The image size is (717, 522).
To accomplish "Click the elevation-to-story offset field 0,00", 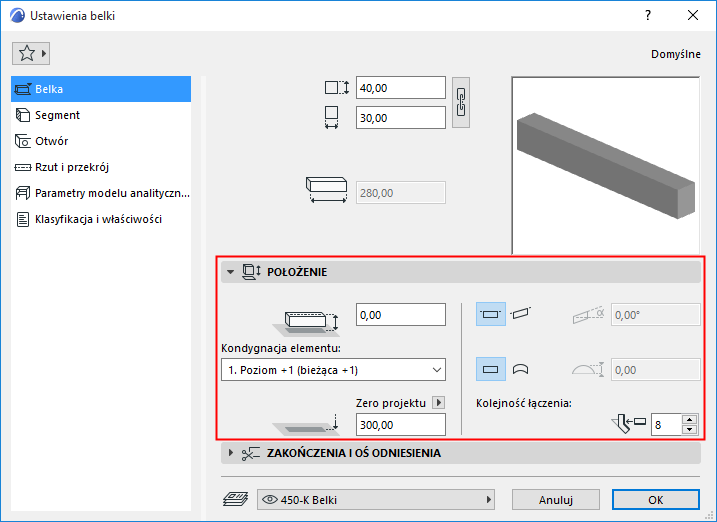I will pyautogui.click(x=401, y=315).
